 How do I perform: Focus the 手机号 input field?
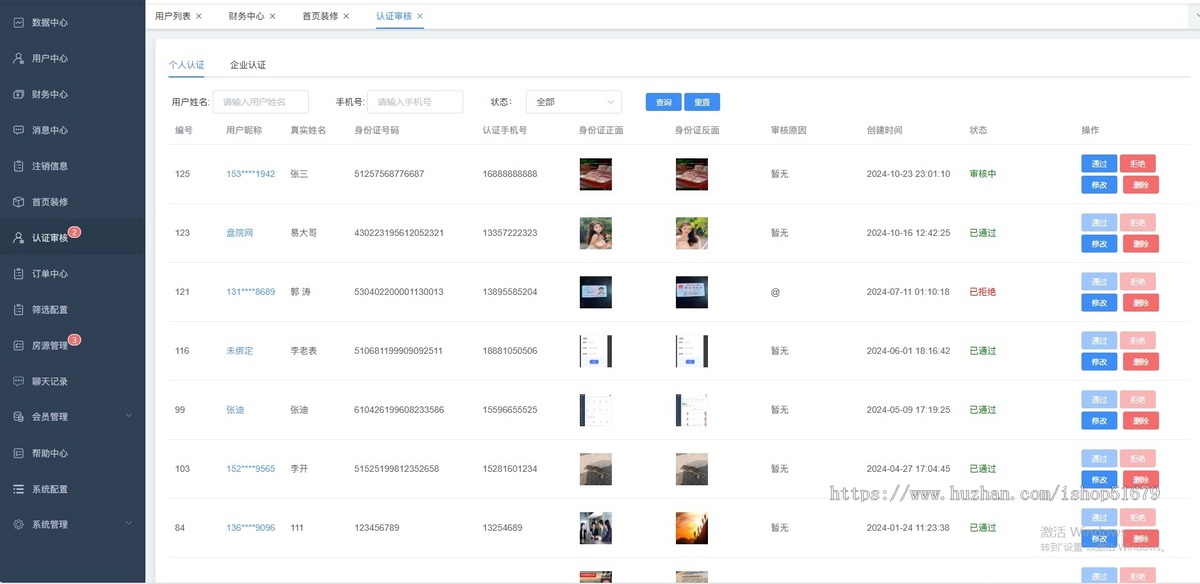(415, 102)
